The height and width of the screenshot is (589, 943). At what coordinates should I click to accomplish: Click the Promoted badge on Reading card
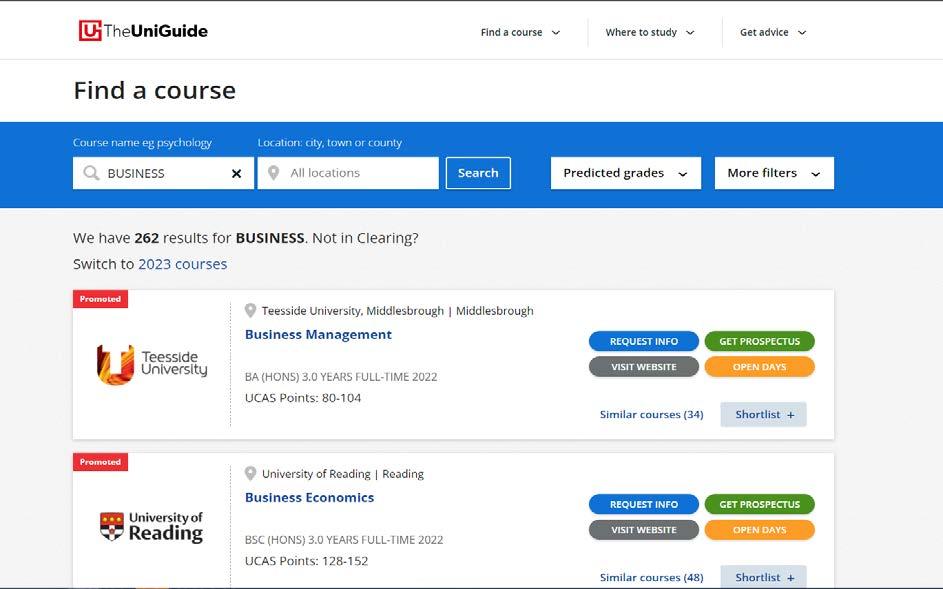[x=100, y=462]
